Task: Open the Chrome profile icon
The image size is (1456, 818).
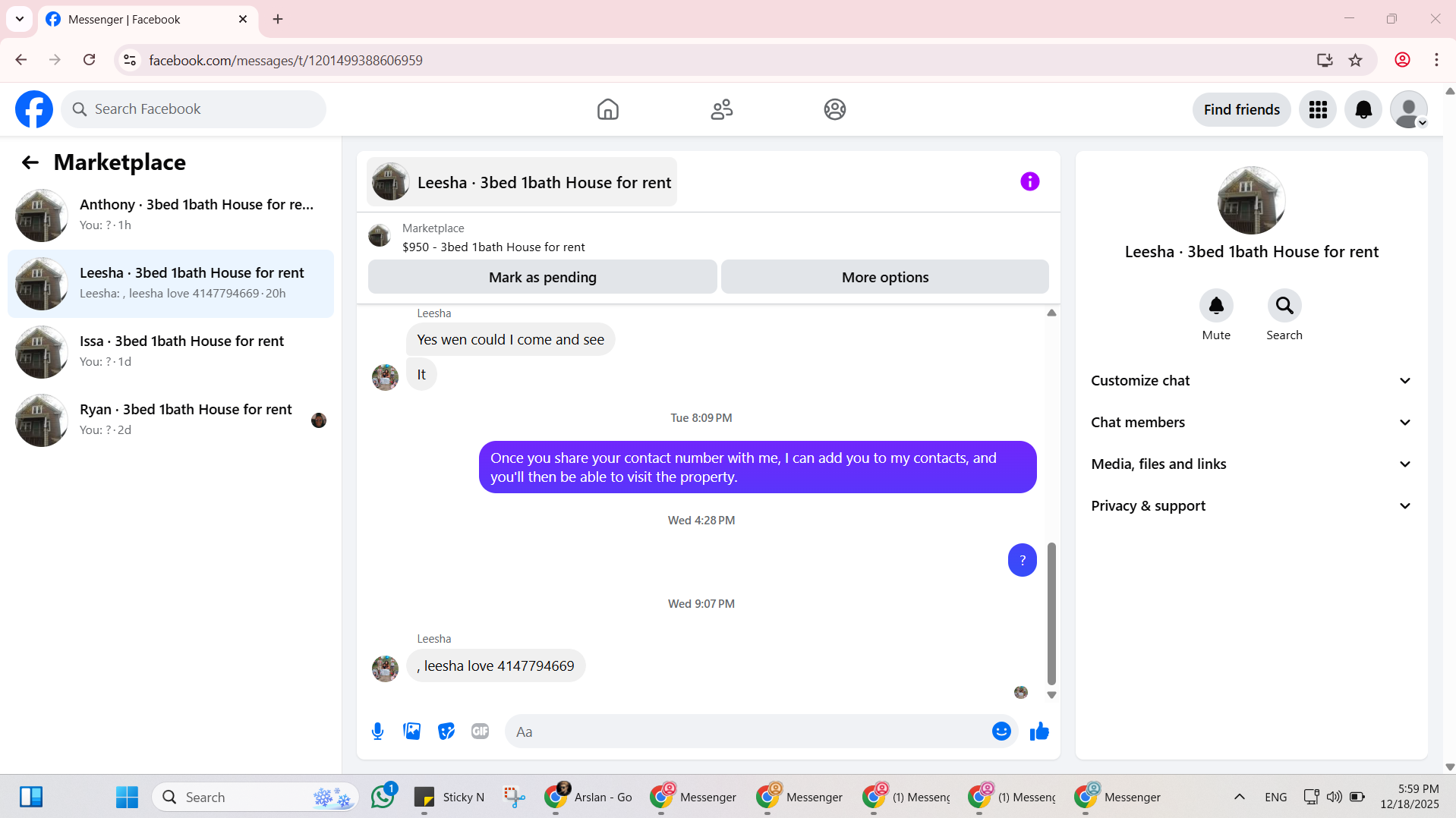Action: coord(1402,60)
